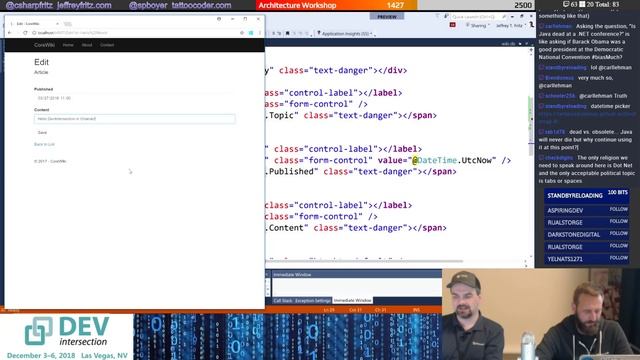
Task: Click the green browser extension icon
Action: pos(251,33)
